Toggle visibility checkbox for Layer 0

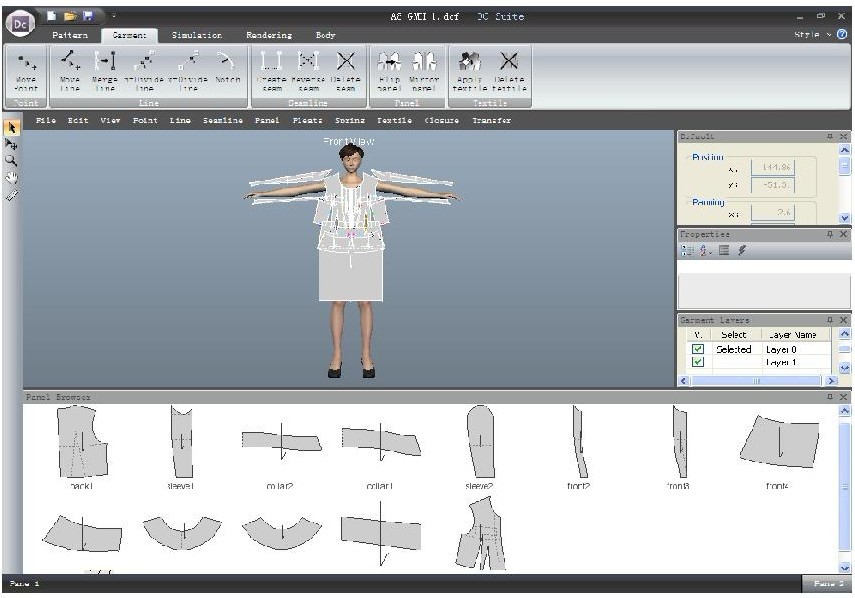click(x=697, y=350)
